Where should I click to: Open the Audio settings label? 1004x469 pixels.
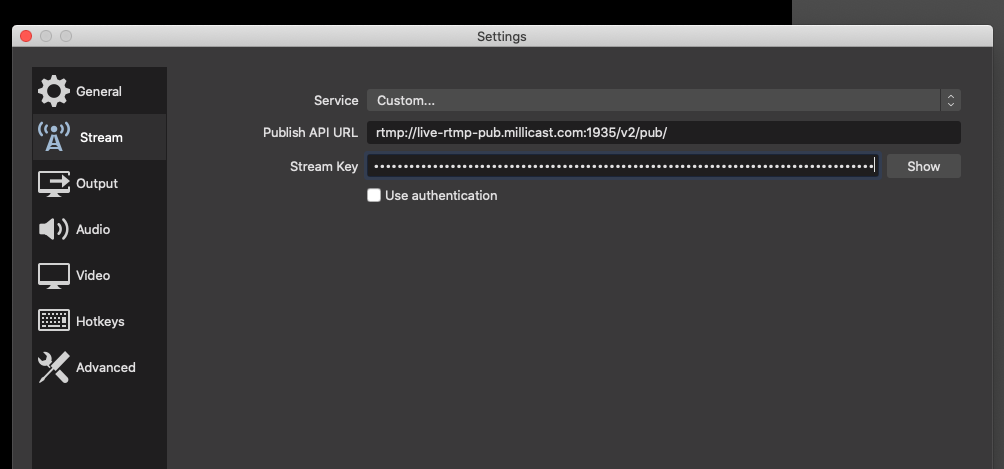tap(93, 229)
